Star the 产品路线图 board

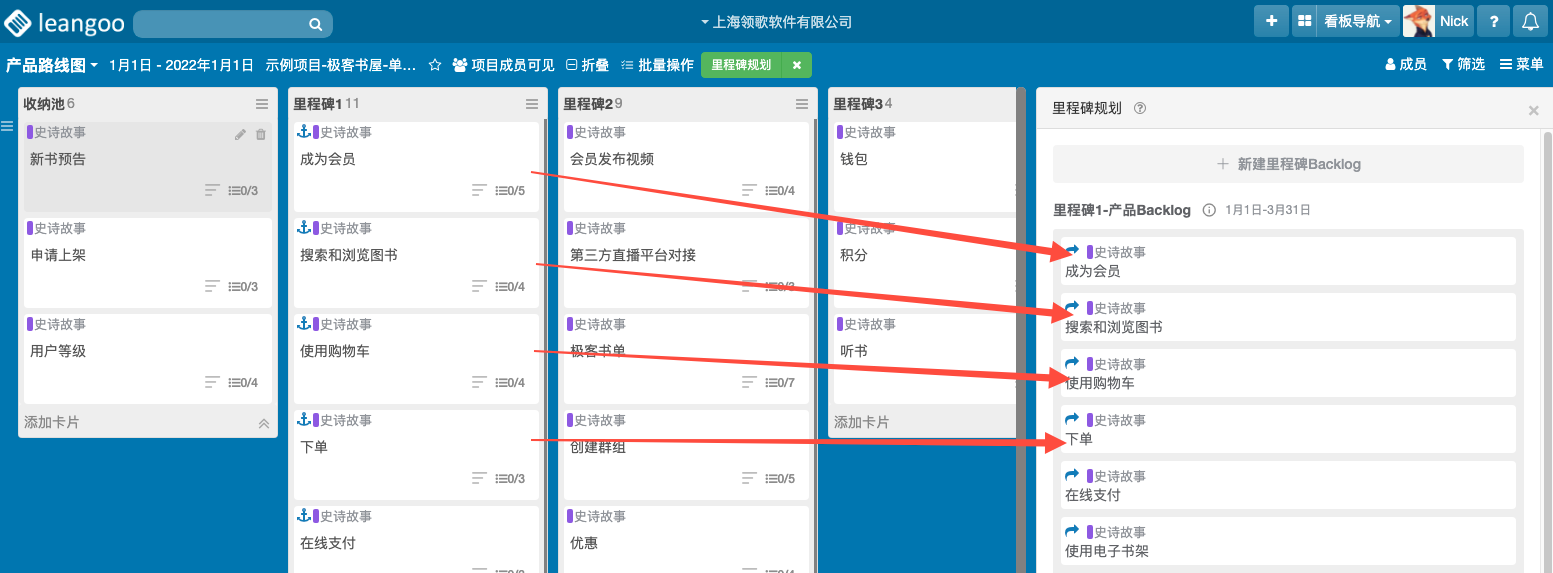pos(435,65)
